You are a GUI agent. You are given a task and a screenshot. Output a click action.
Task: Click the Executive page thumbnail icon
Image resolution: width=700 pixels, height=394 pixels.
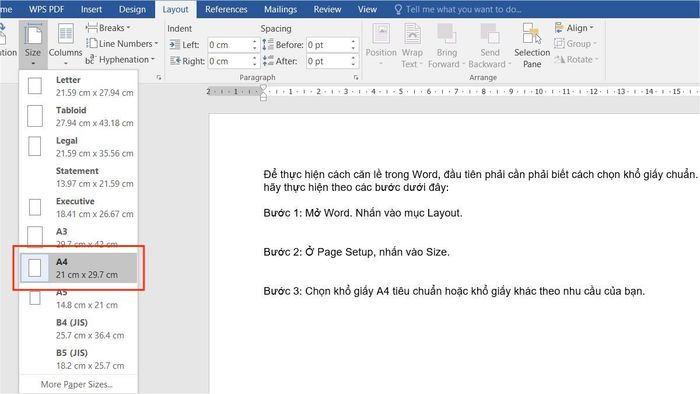click(x=35, y=207)
